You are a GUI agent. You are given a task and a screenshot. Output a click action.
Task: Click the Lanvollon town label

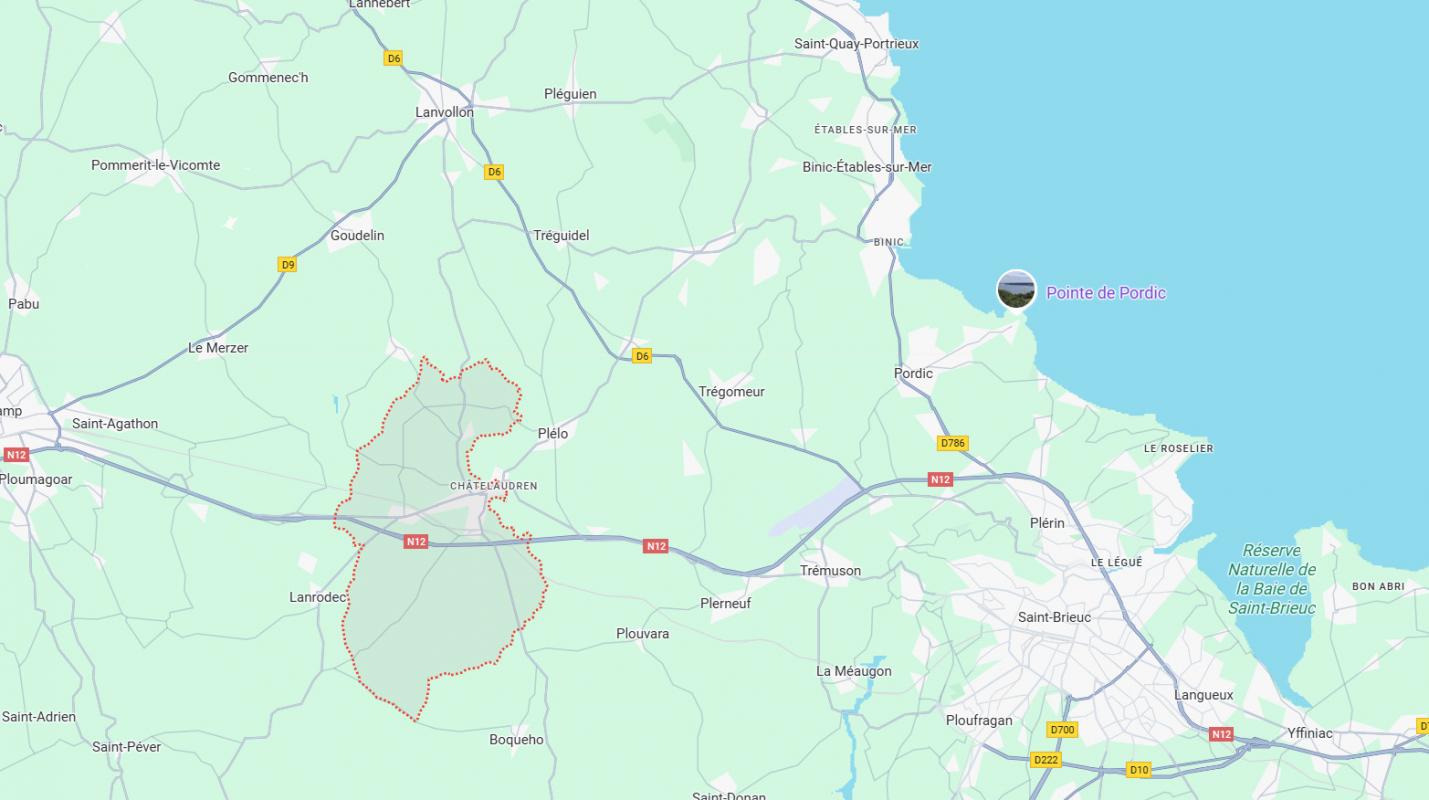(445, 112)
